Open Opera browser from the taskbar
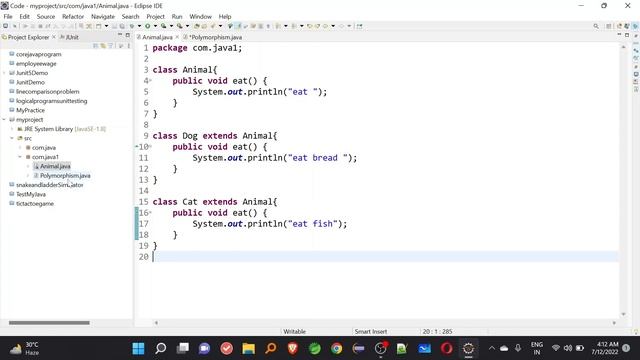 point(447,348)
